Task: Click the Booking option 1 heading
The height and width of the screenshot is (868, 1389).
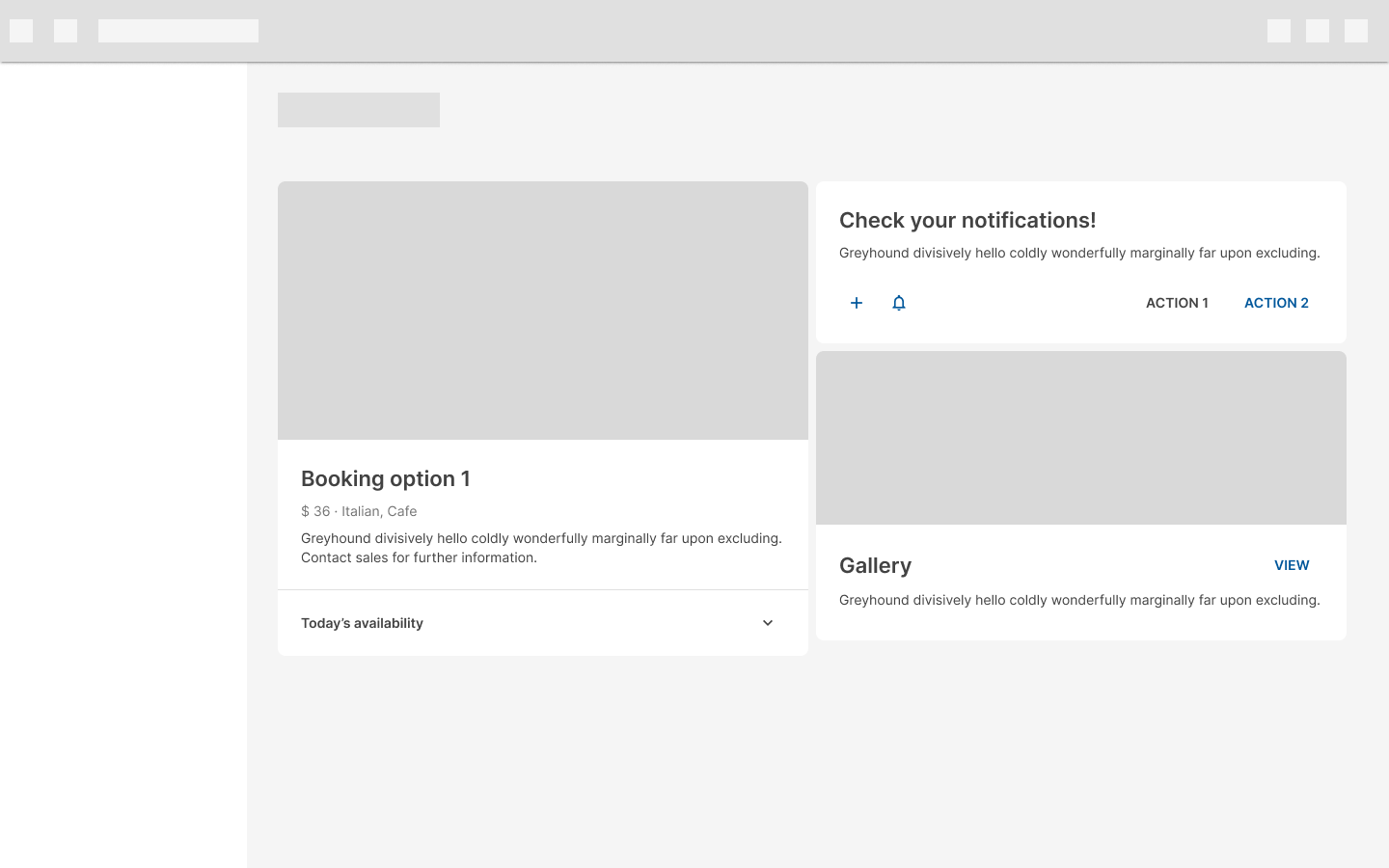Action: coord(386,478)
